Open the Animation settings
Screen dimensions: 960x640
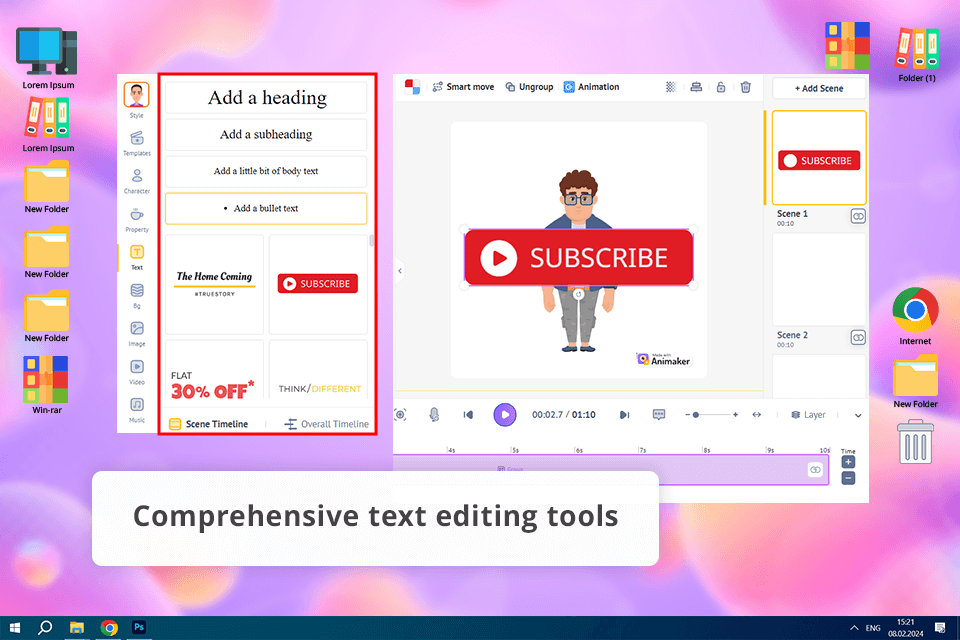(x=591, y=87)
